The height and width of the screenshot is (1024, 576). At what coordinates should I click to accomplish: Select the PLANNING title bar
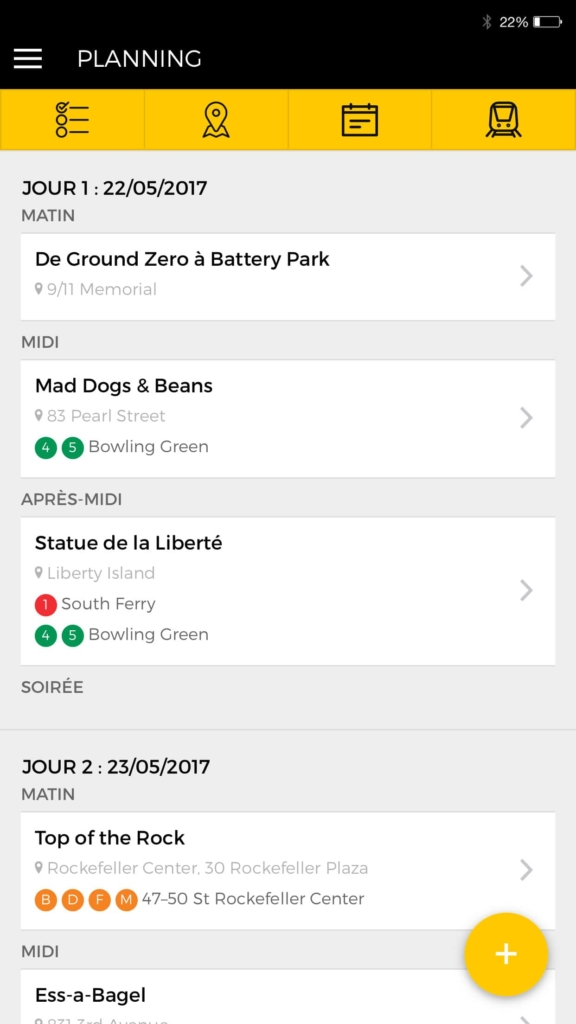tap(139, 59)
